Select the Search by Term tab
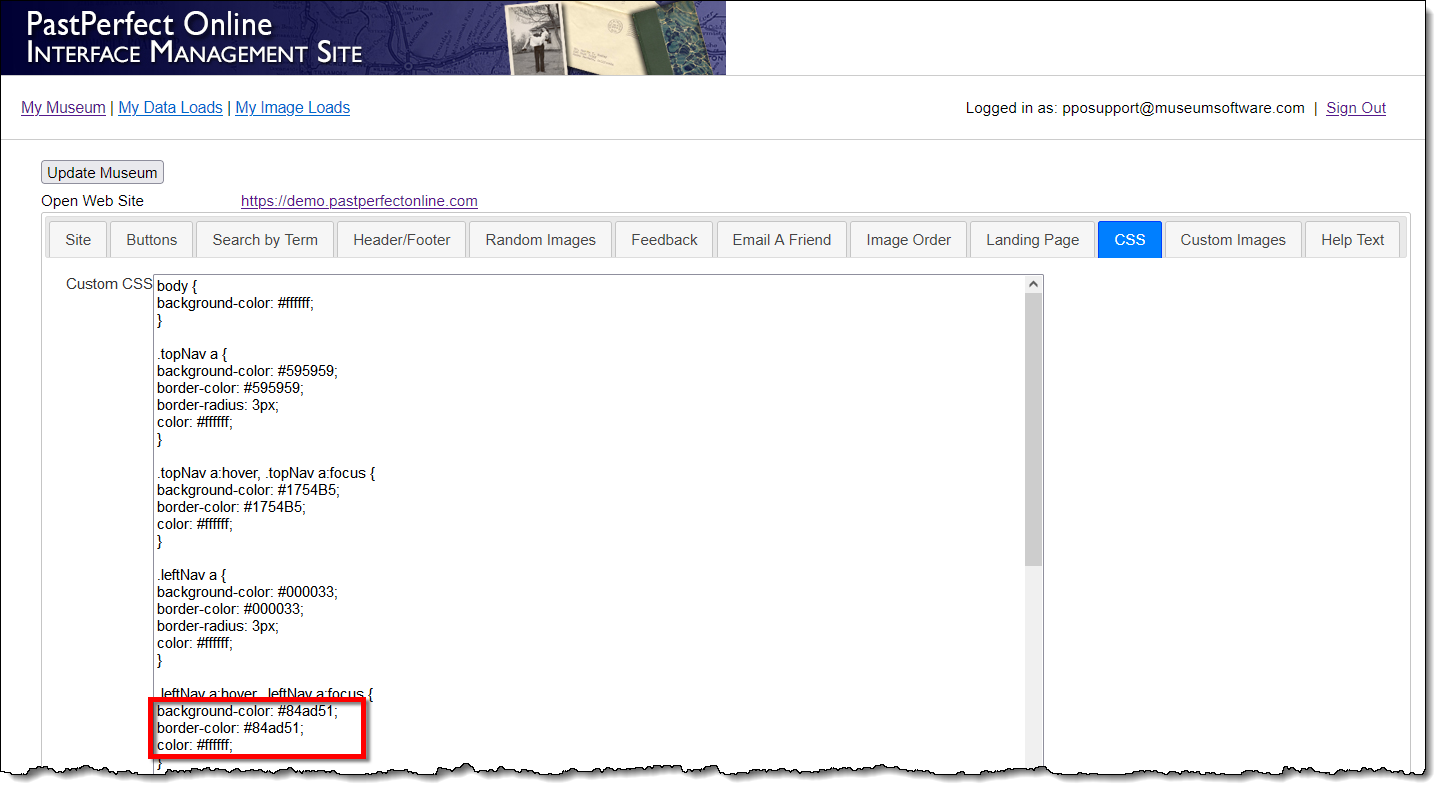Viewport: 1441px width, 790px height. (264, 239)
